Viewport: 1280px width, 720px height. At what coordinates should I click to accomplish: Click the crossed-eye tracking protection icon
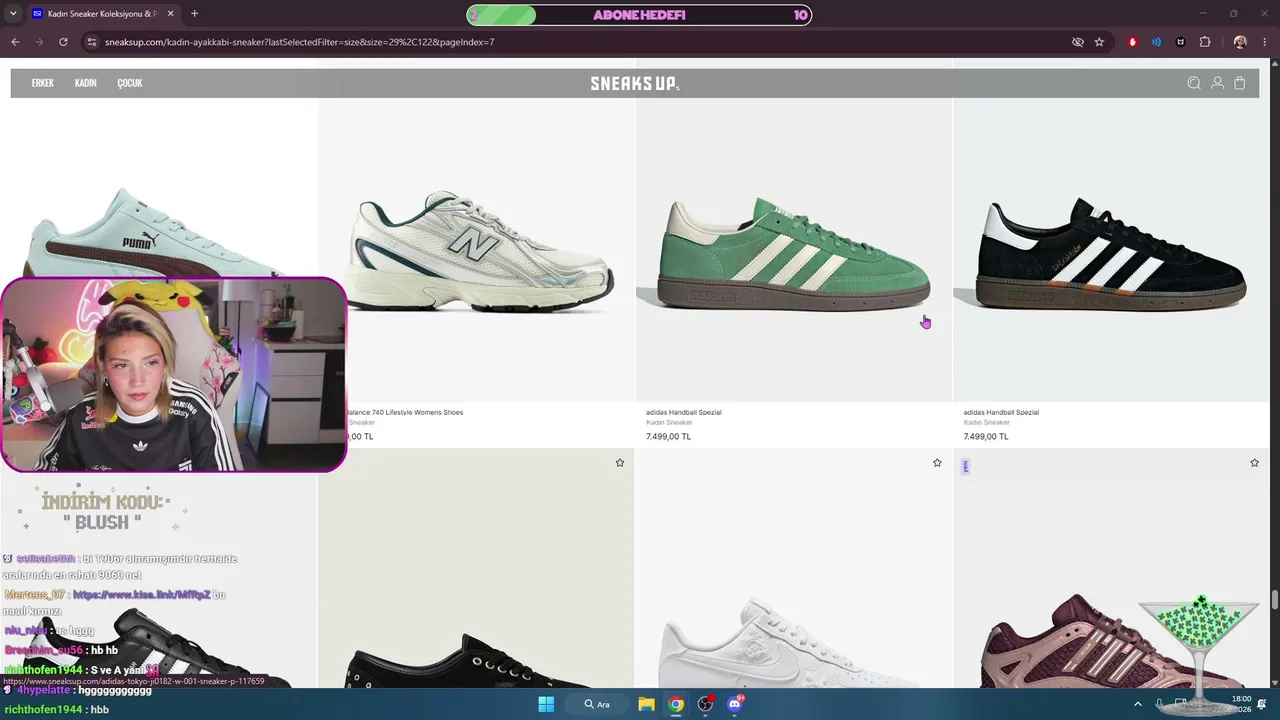[x=1077, y=42]
